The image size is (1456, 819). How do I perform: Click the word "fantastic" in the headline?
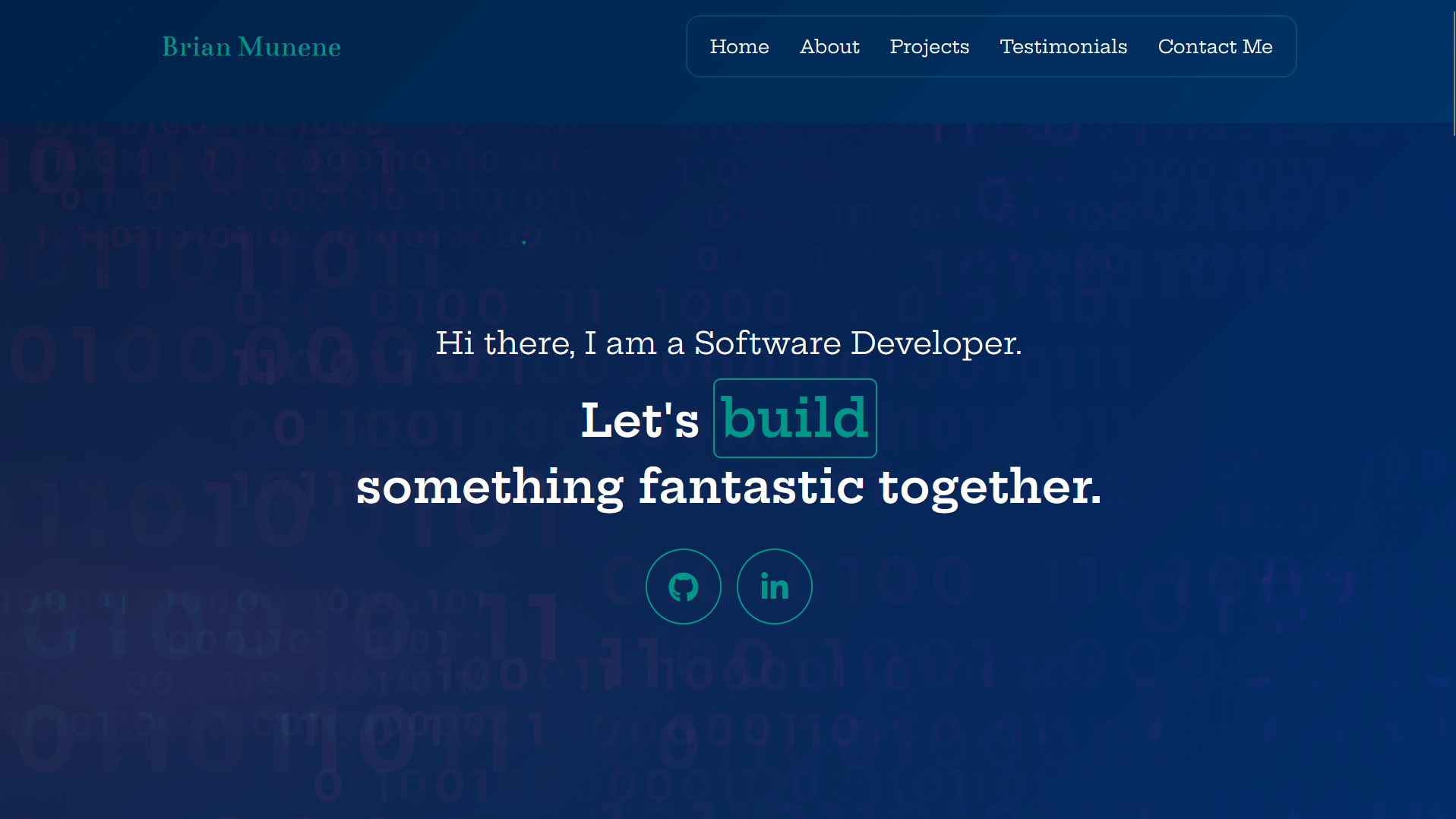click(750, 487)
